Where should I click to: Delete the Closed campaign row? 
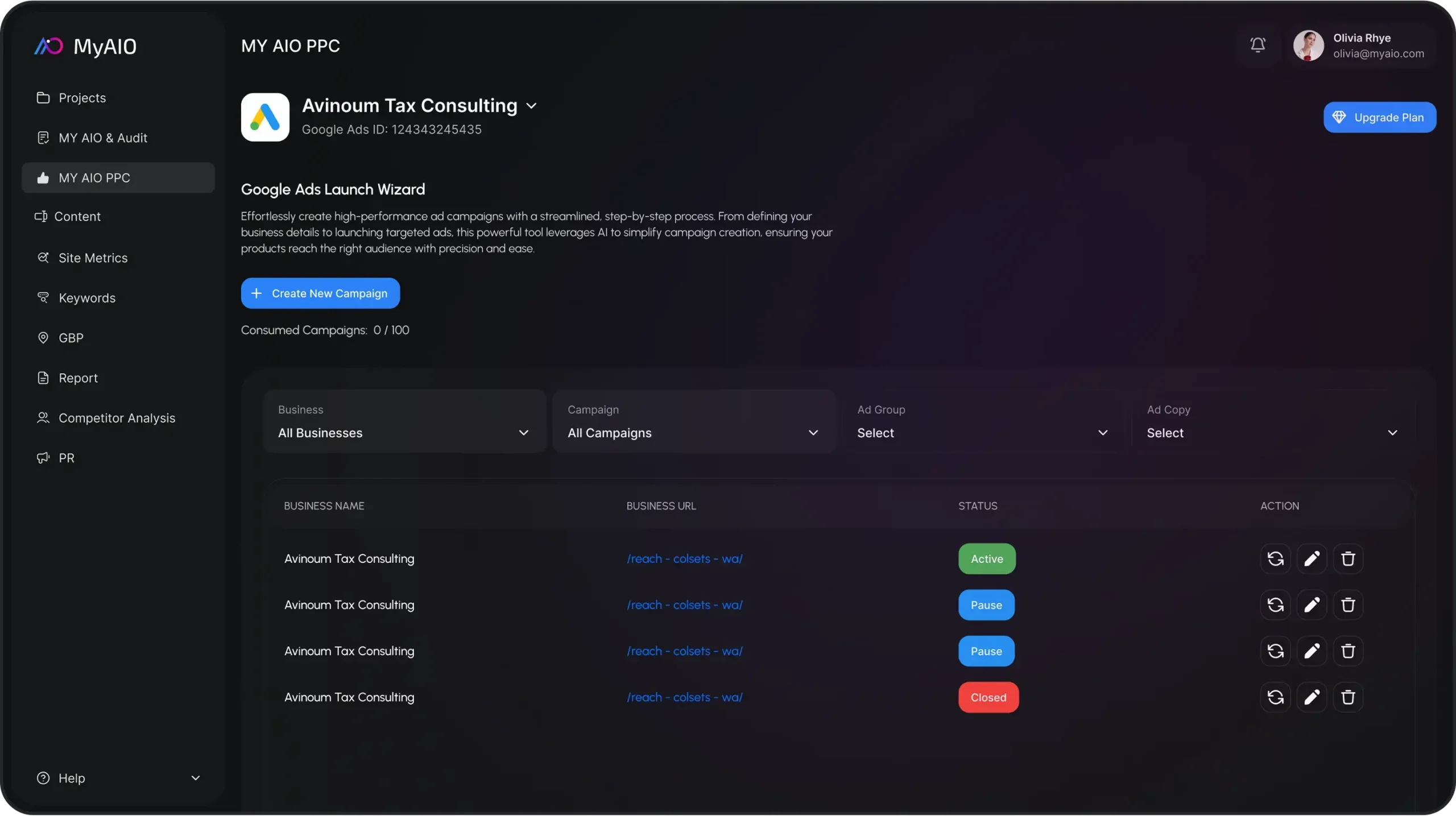coord(1348,697)
